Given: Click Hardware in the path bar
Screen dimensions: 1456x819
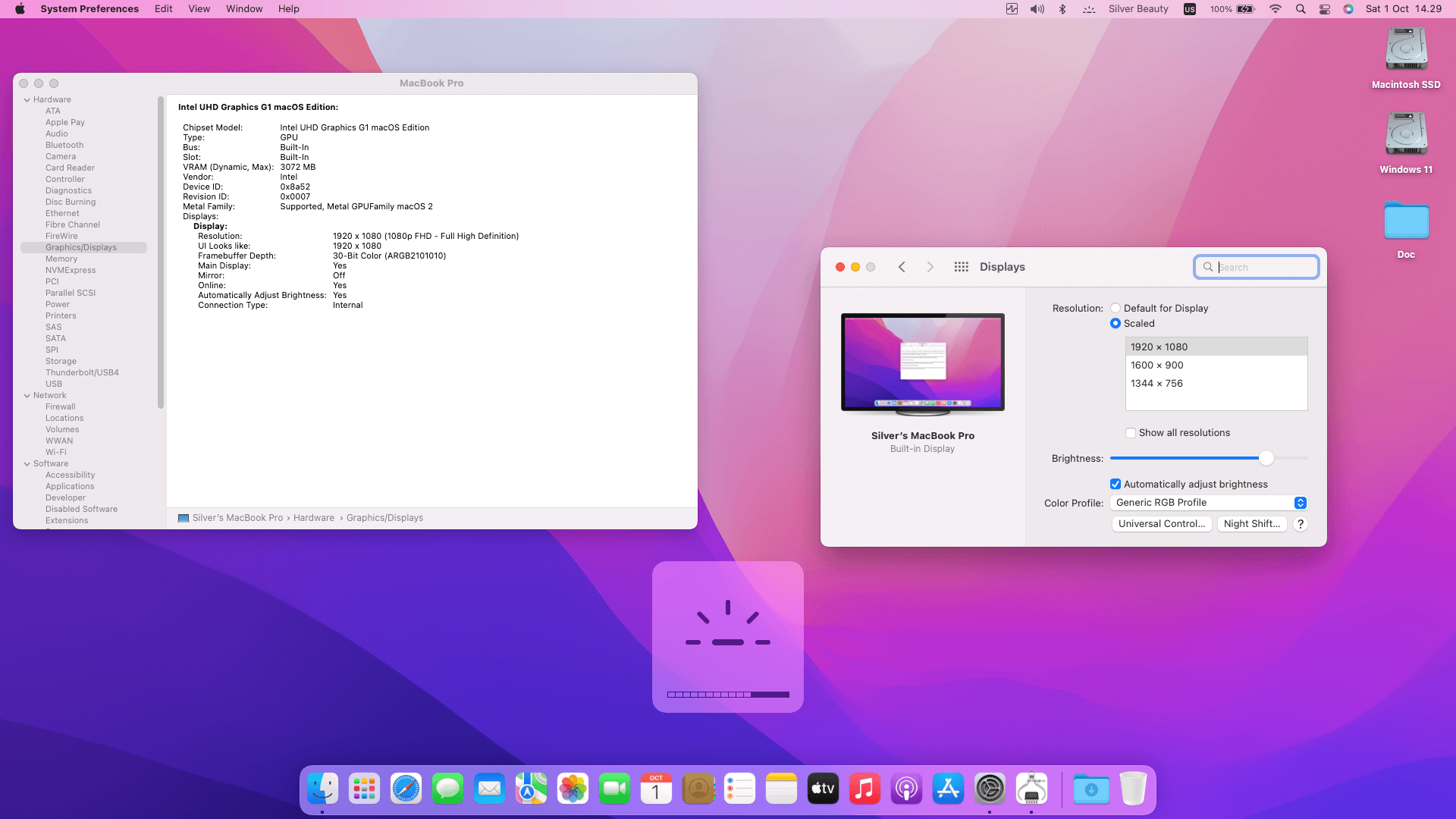Looking at the screenshot, I should [x=314, y=518].
